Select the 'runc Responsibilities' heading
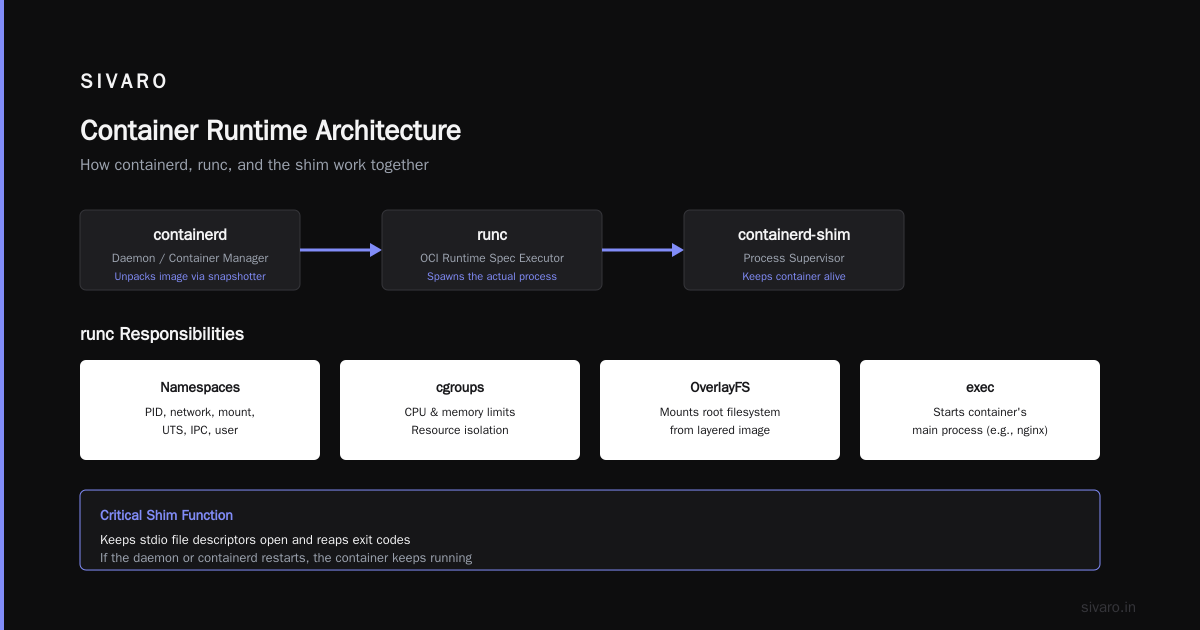Screen dimensions: 1200x630 point(162,334)
